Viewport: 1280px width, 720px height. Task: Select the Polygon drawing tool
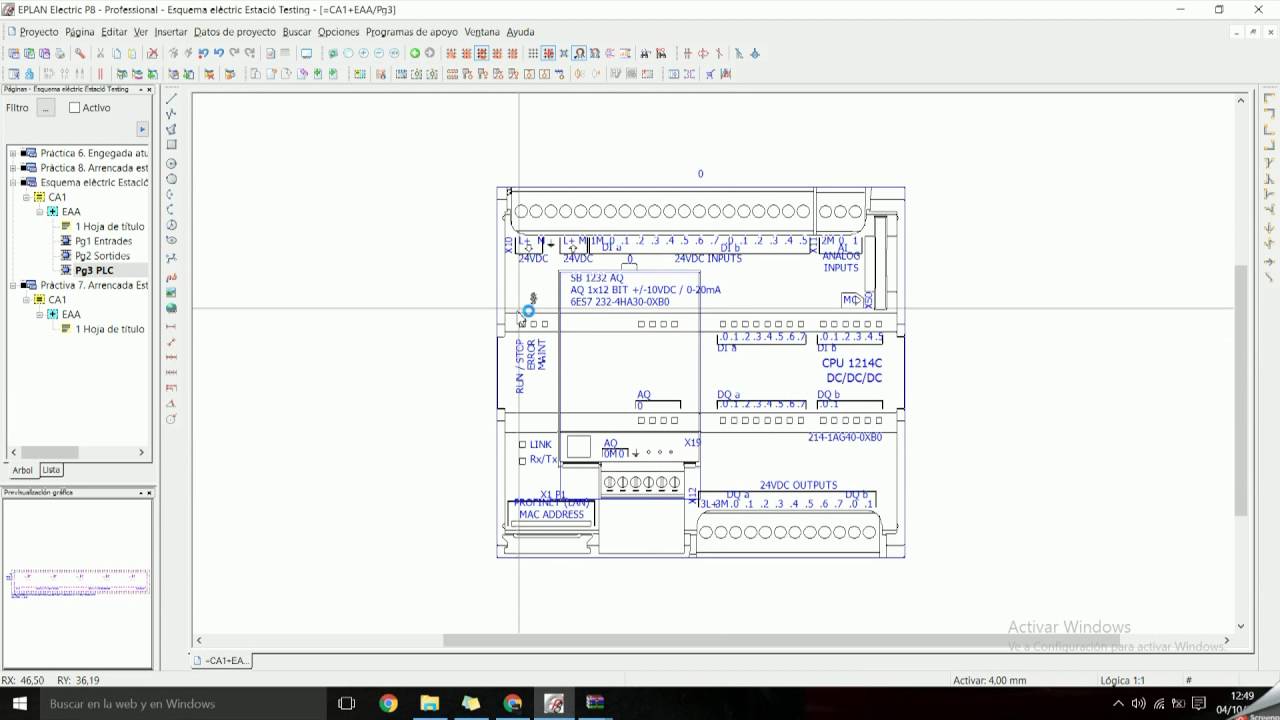coord(171,129)
